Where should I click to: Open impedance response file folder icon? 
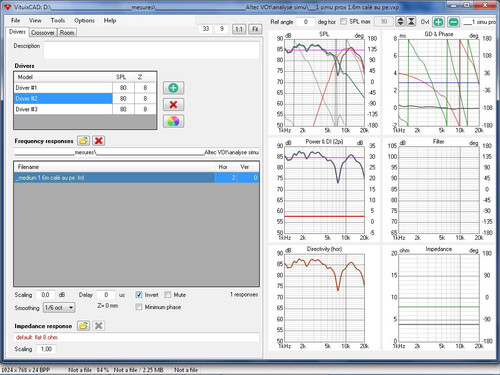[x=83, y=326]
